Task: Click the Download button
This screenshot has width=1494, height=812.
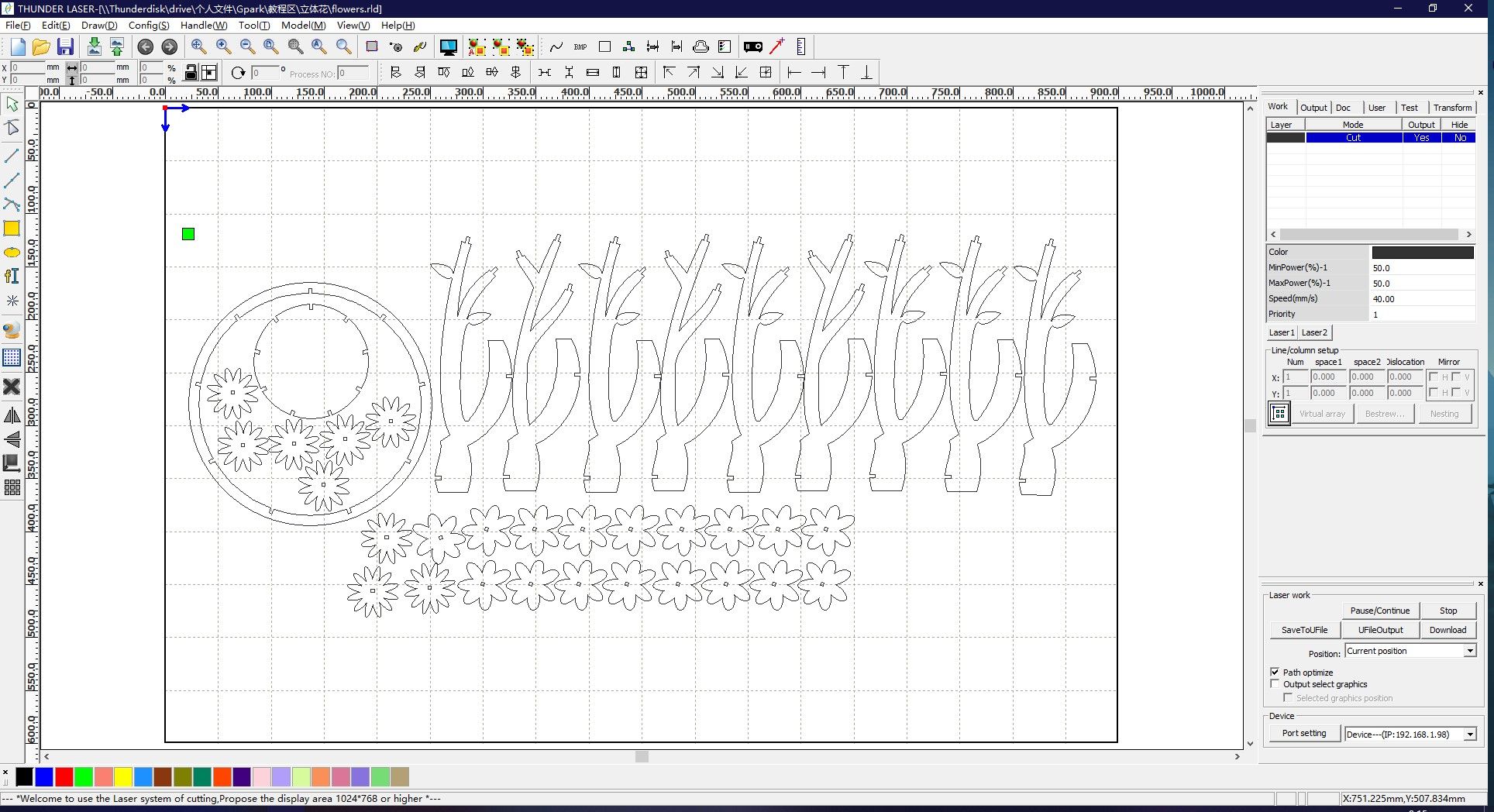Action: coord(1447,630)
